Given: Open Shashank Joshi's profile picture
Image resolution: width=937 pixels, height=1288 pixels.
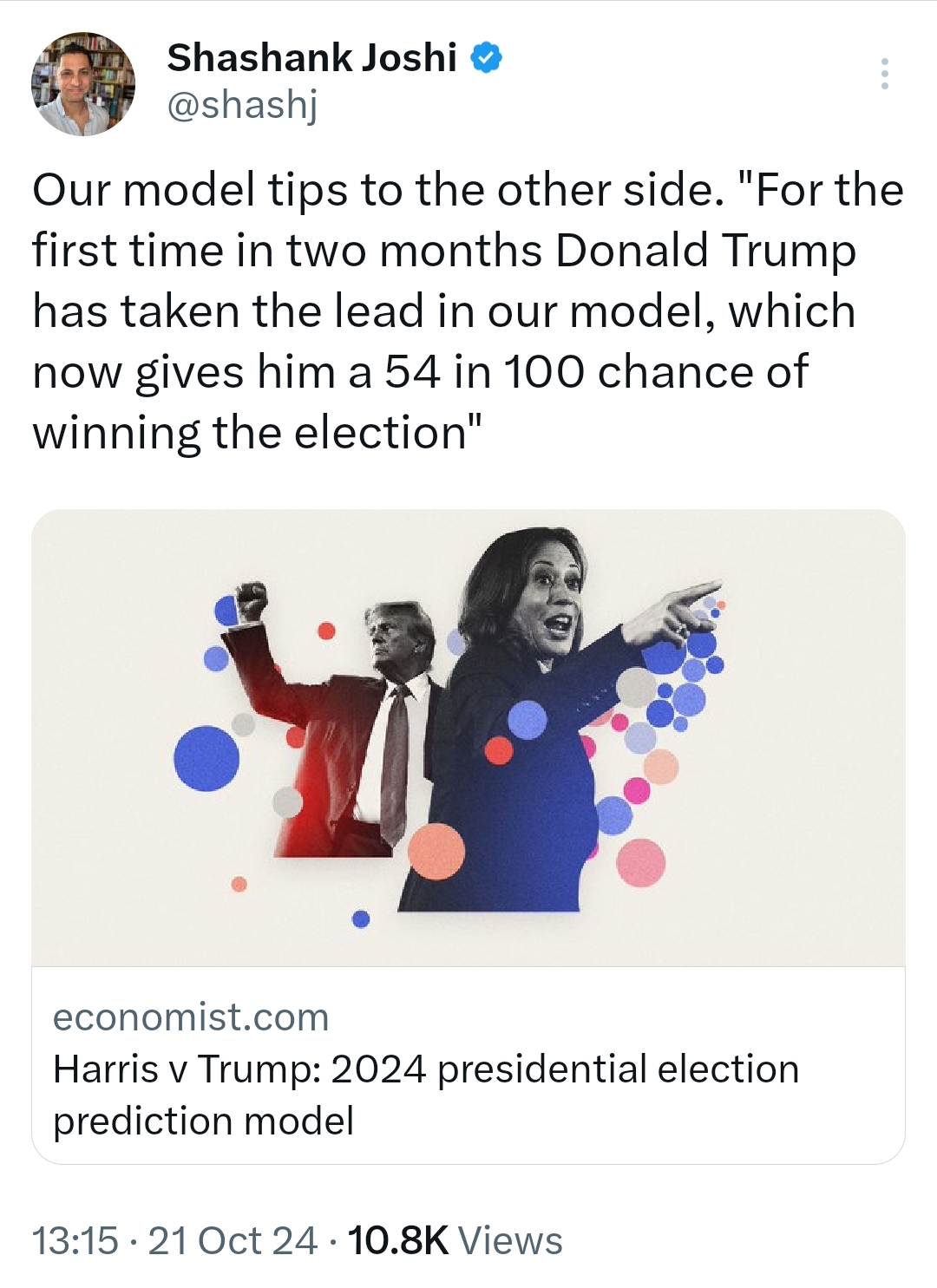Looking at the screenshot, I should pos(83,84).
